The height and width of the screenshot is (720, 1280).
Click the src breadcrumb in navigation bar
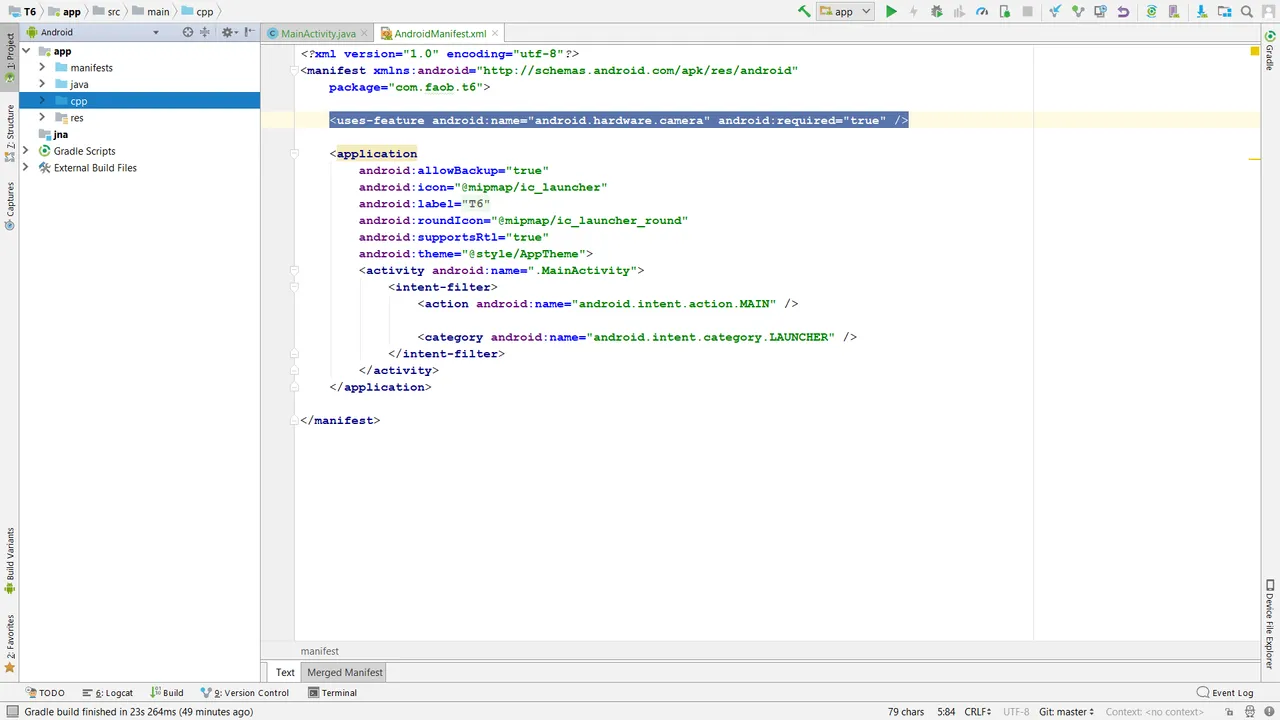107,12
